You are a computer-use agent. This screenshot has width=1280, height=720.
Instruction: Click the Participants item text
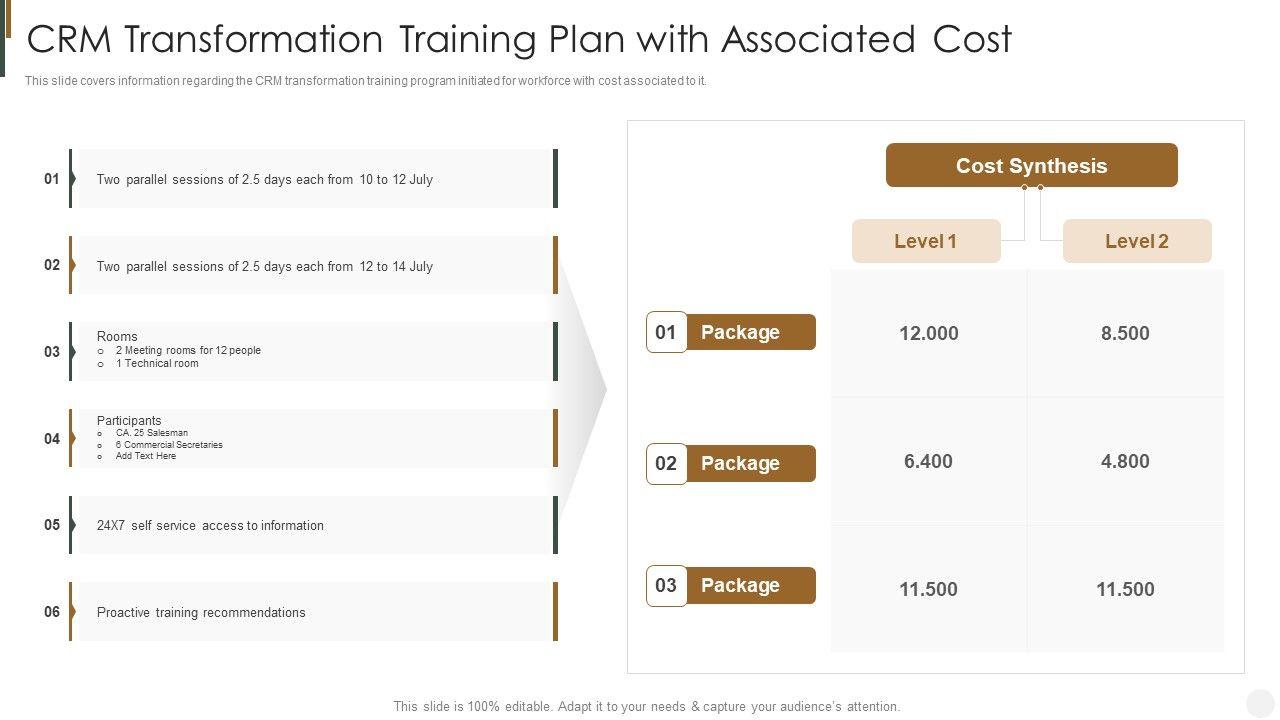(x=129, y=421)
